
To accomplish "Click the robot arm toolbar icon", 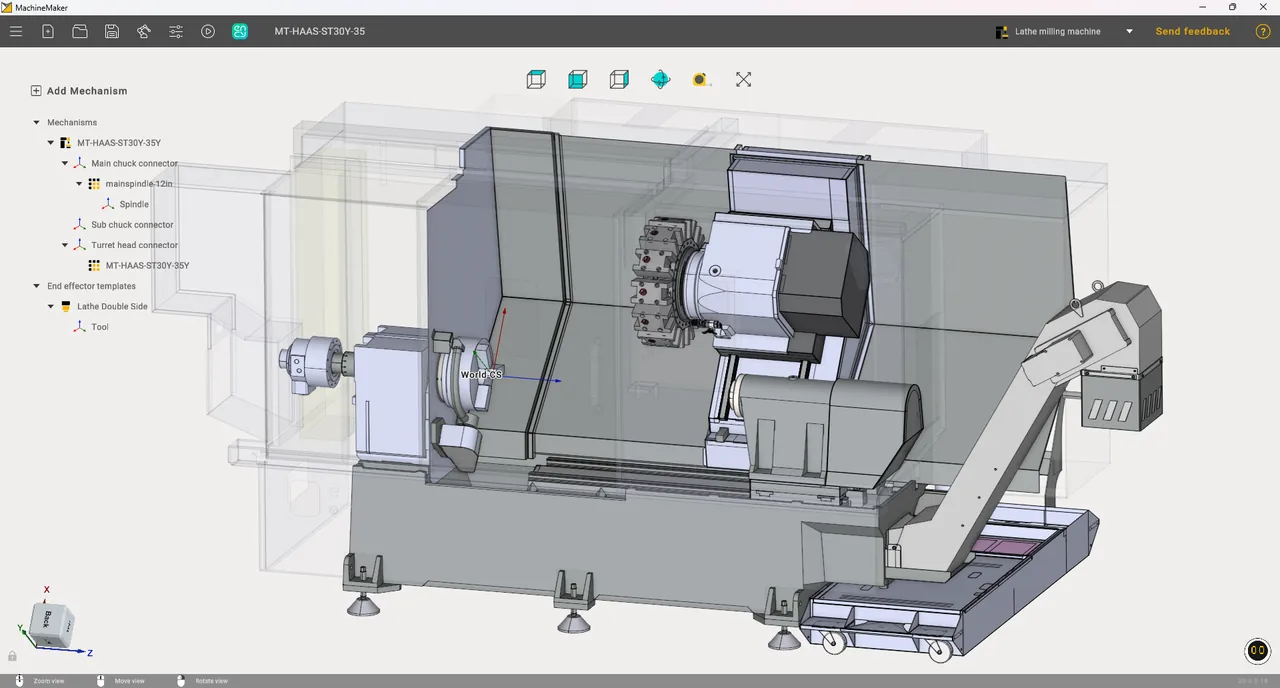I will tap(144, 31).
